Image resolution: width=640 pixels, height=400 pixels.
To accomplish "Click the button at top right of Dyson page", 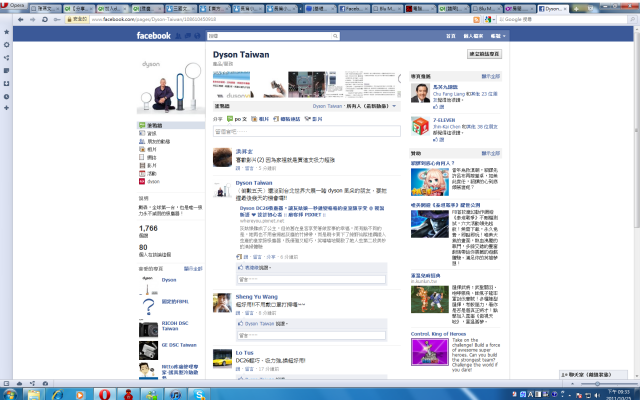I will pos(484,54).
